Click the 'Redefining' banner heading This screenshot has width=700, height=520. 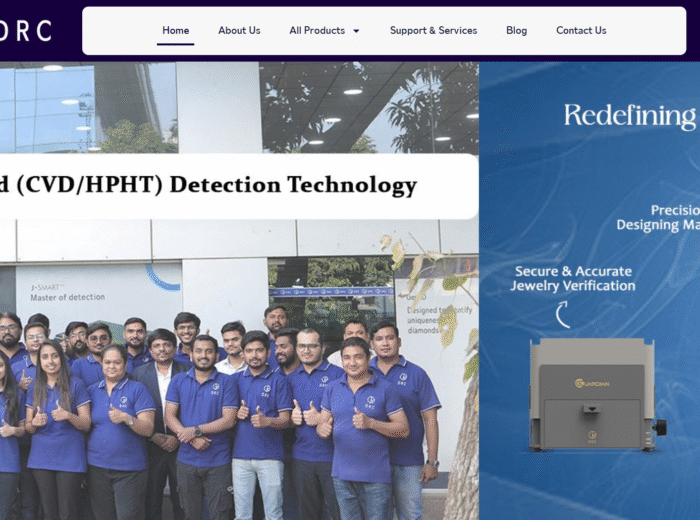coord(630,116)
